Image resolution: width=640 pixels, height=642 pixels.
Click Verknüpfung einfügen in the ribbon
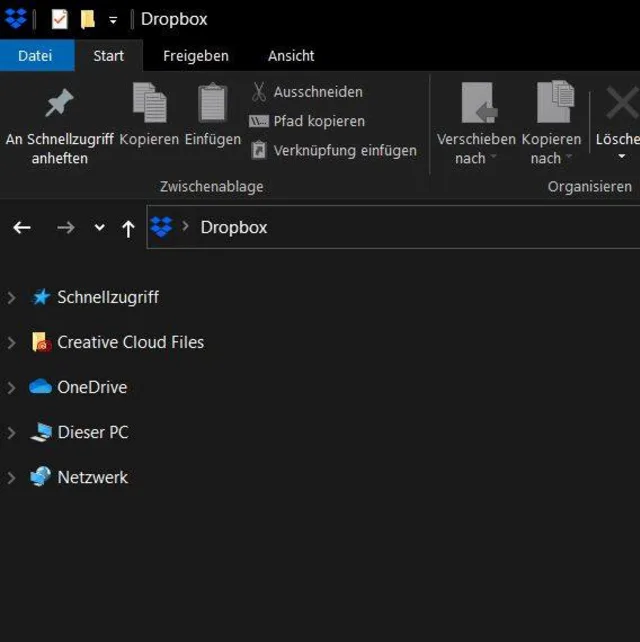tap(344, 151)
